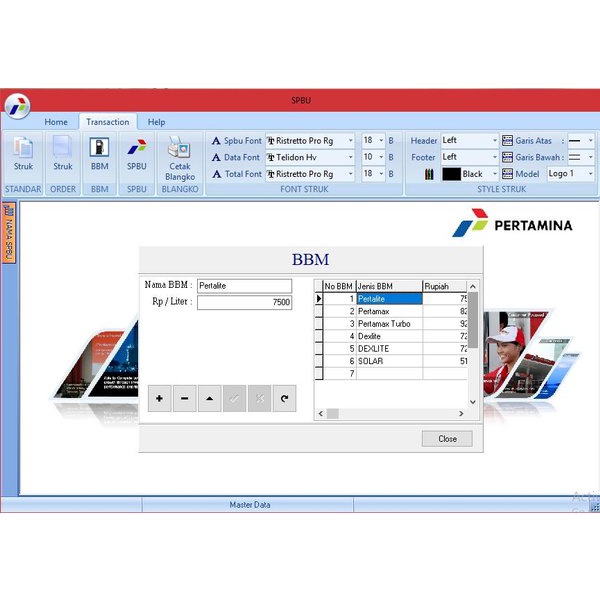Click the No BBM column header
This screenshot has width=600, height=600.
pos(339,286)
